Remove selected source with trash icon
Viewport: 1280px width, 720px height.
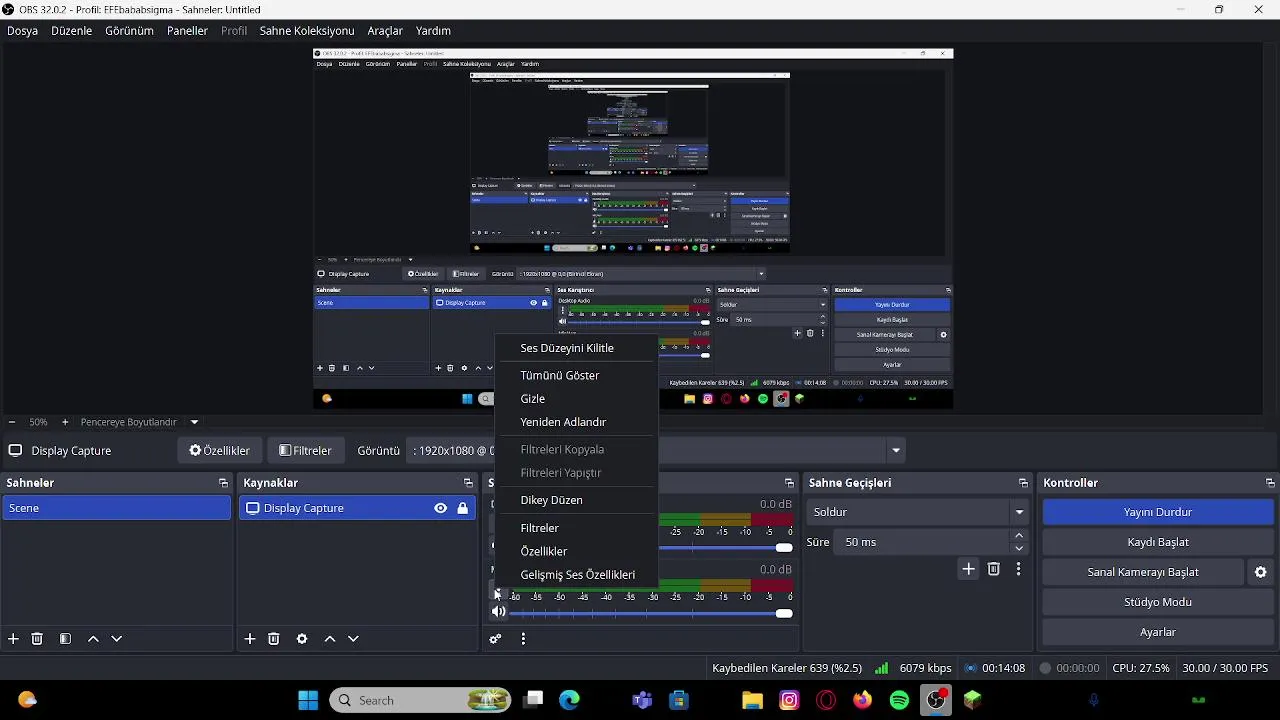pyautogui.click(x=274, y=639)
